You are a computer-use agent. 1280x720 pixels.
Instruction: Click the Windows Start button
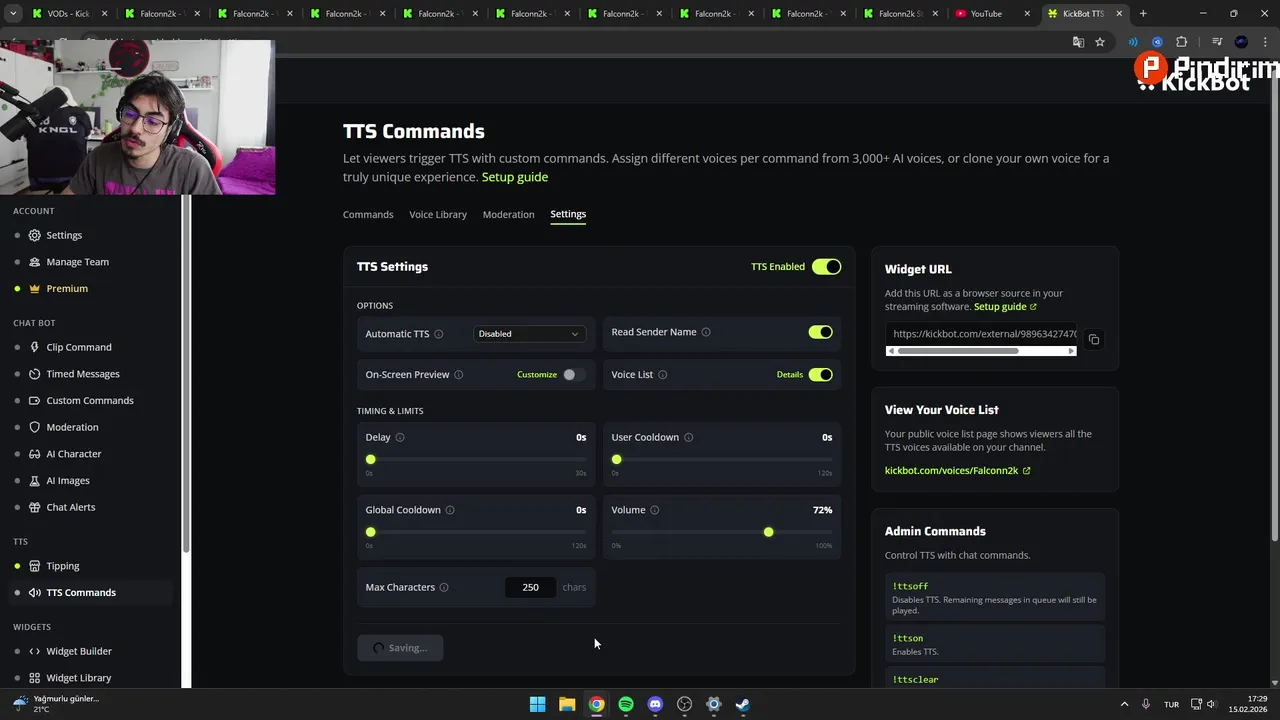pyautogui.click(x=537, y=704)
